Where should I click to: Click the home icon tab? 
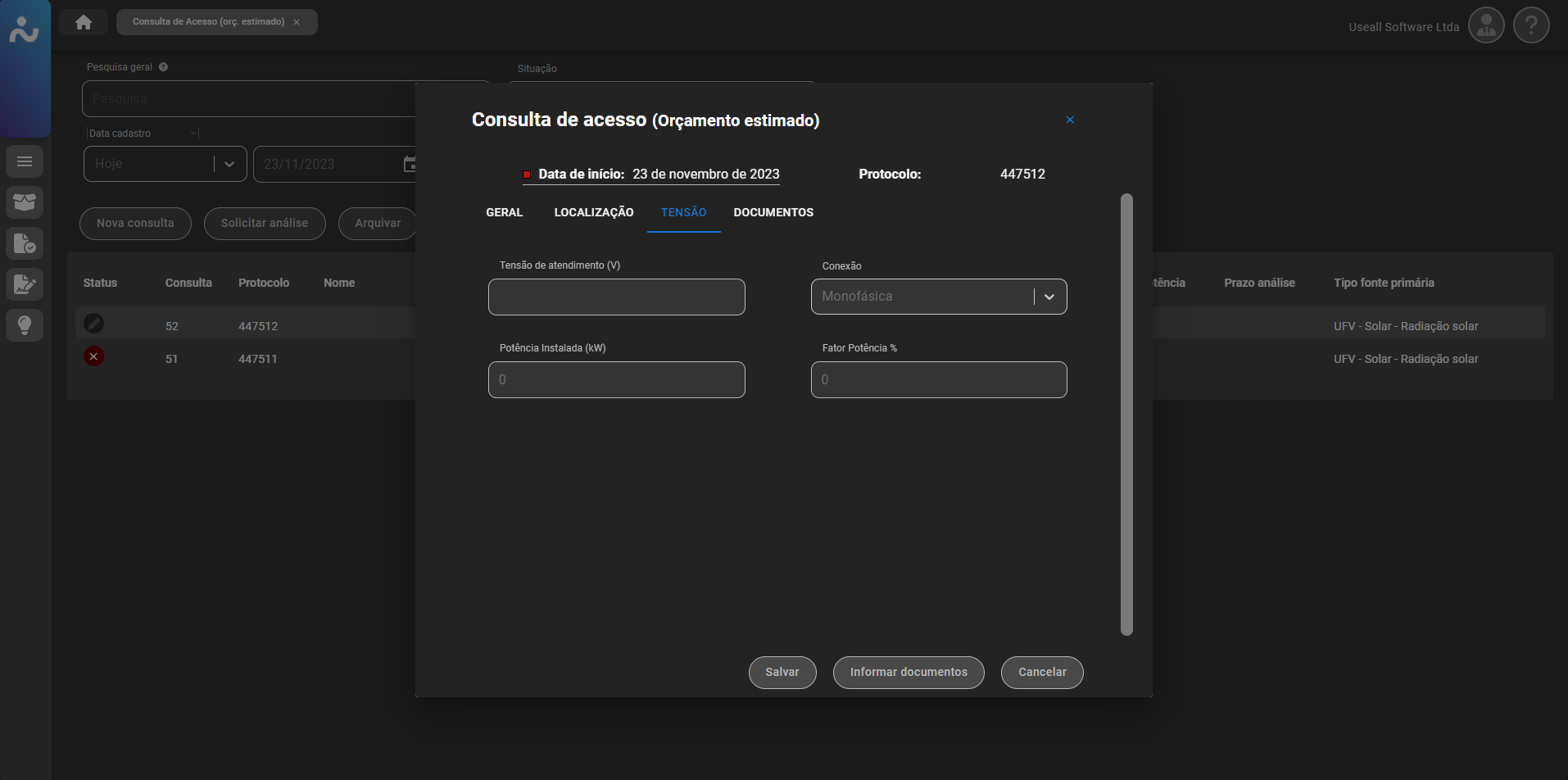[84, 22]
